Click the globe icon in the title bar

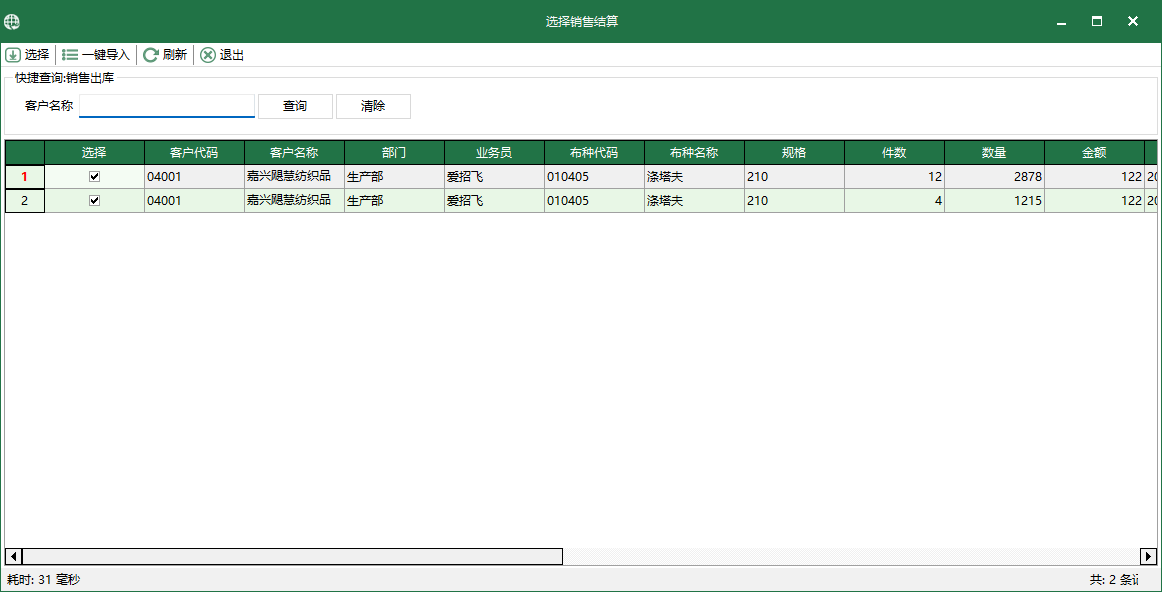(13, 20)
